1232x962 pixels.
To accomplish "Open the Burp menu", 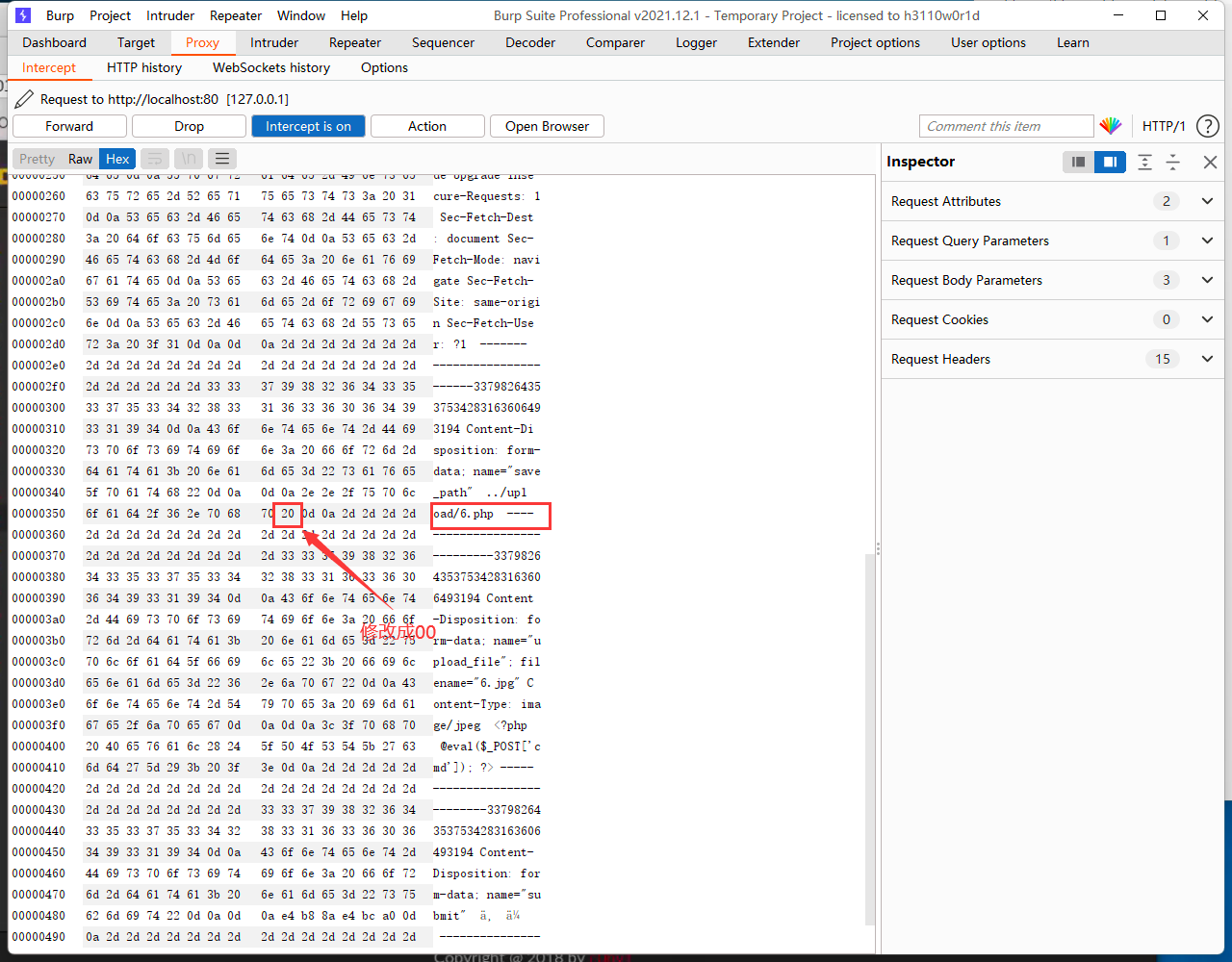I will tap(60, 15).
